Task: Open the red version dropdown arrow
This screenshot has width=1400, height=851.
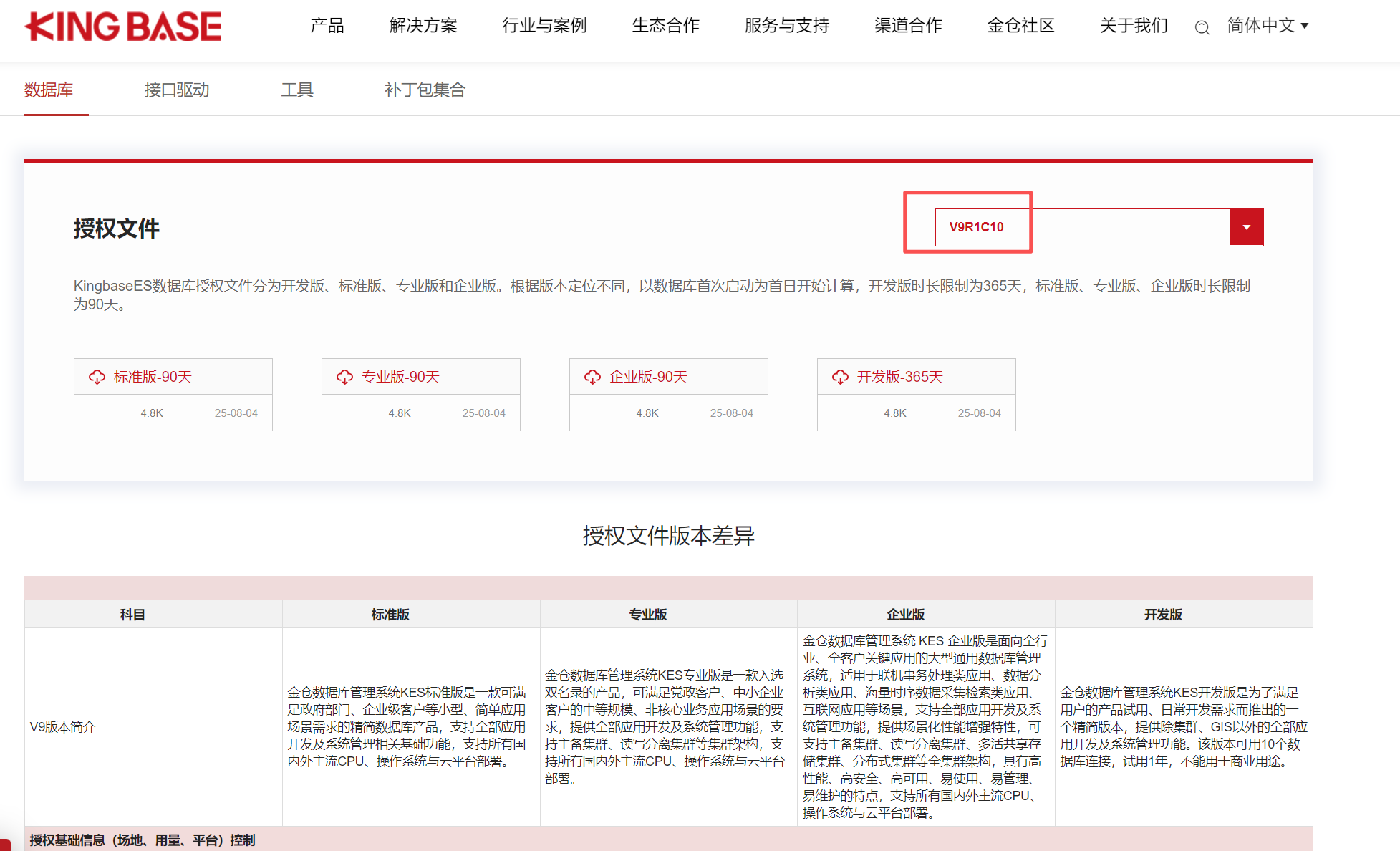Action: (1246, 227)
